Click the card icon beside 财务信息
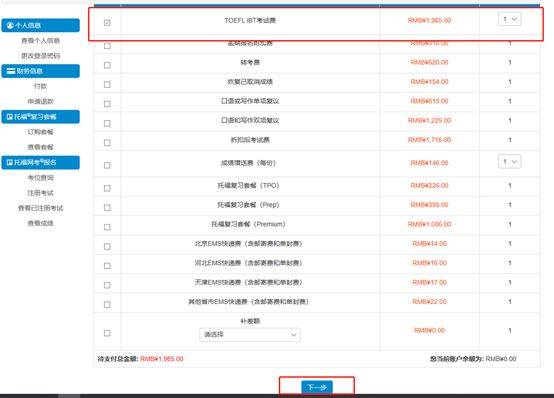Image resolution: width=554 pixels, height=398 pixels. 11,71
